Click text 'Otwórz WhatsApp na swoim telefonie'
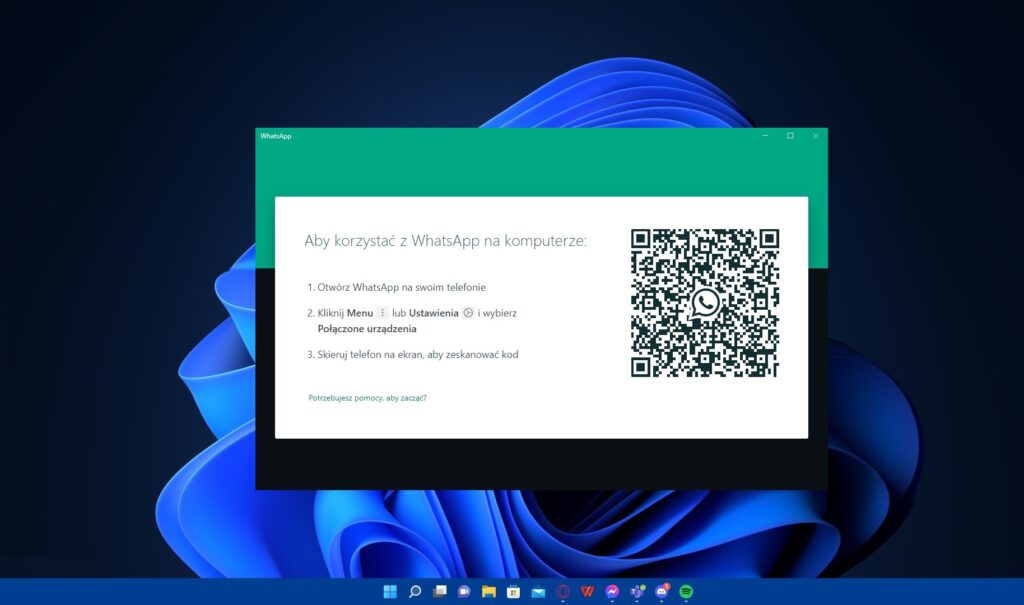 [401, 287]
